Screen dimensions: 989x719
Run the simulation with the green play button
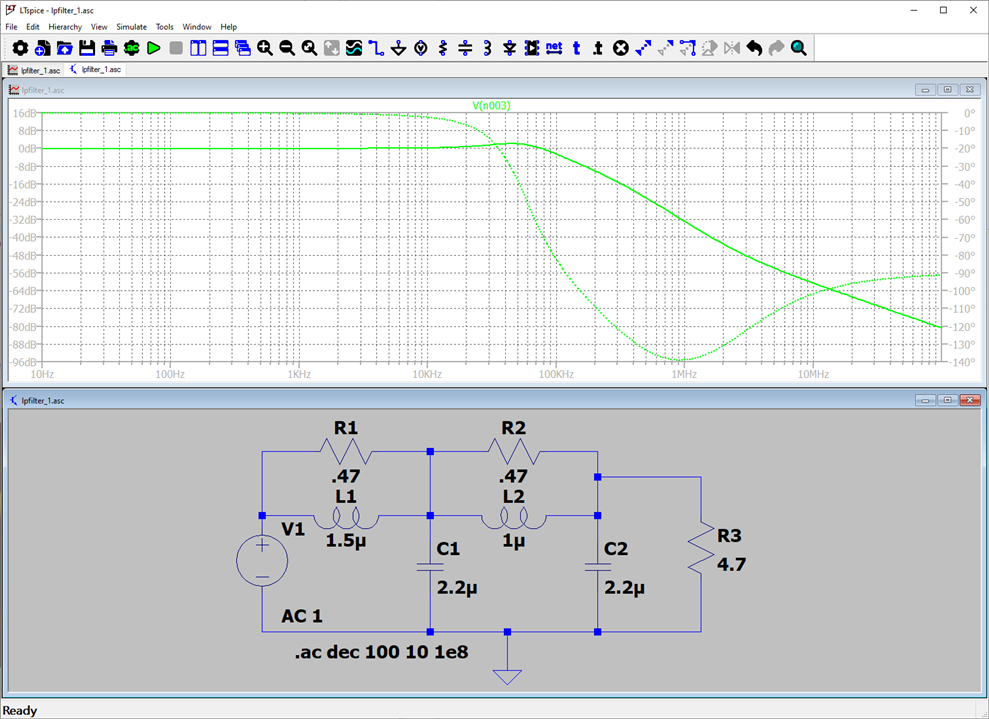click(x=154, y=48)
